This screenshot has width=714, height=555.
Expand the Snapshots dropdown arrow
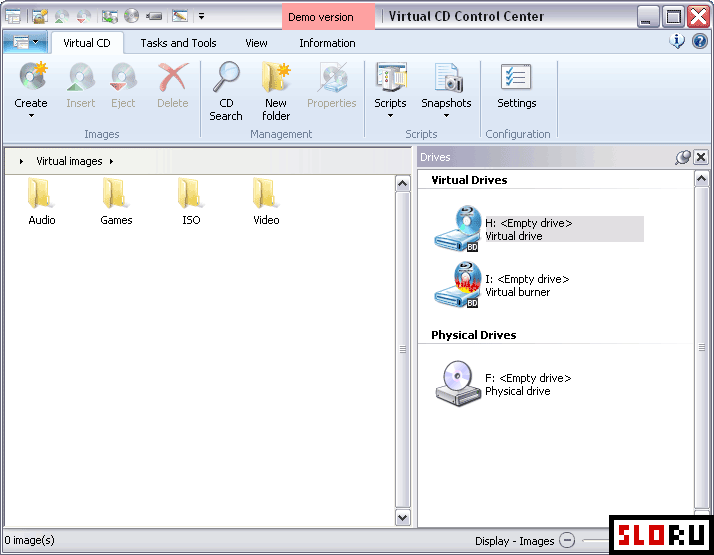click(x=446, y=116)
